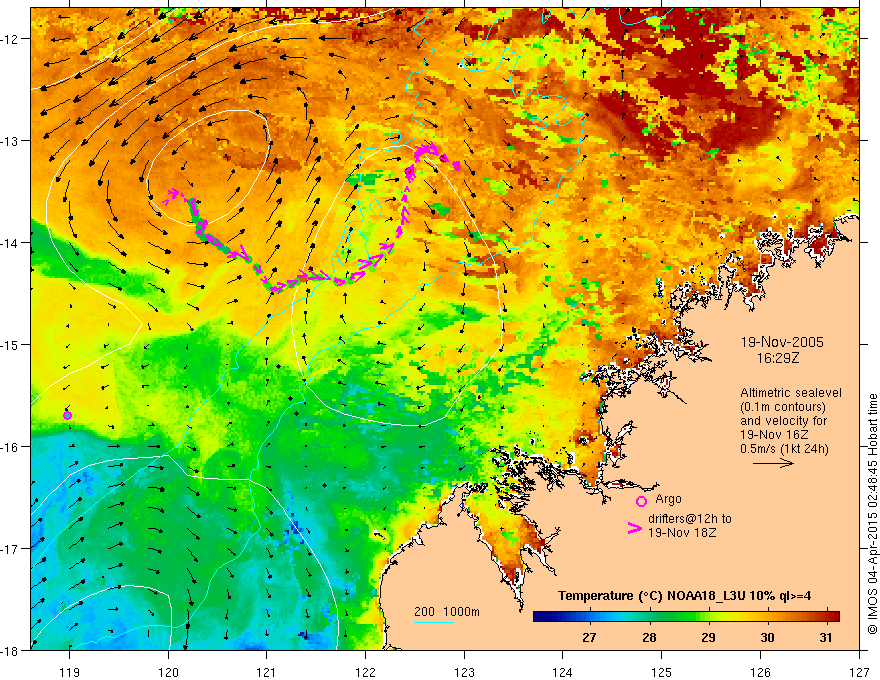Click the '19-Nov-2005' date label
Screen dimensions: 880x680
click(x=782, y=342)
